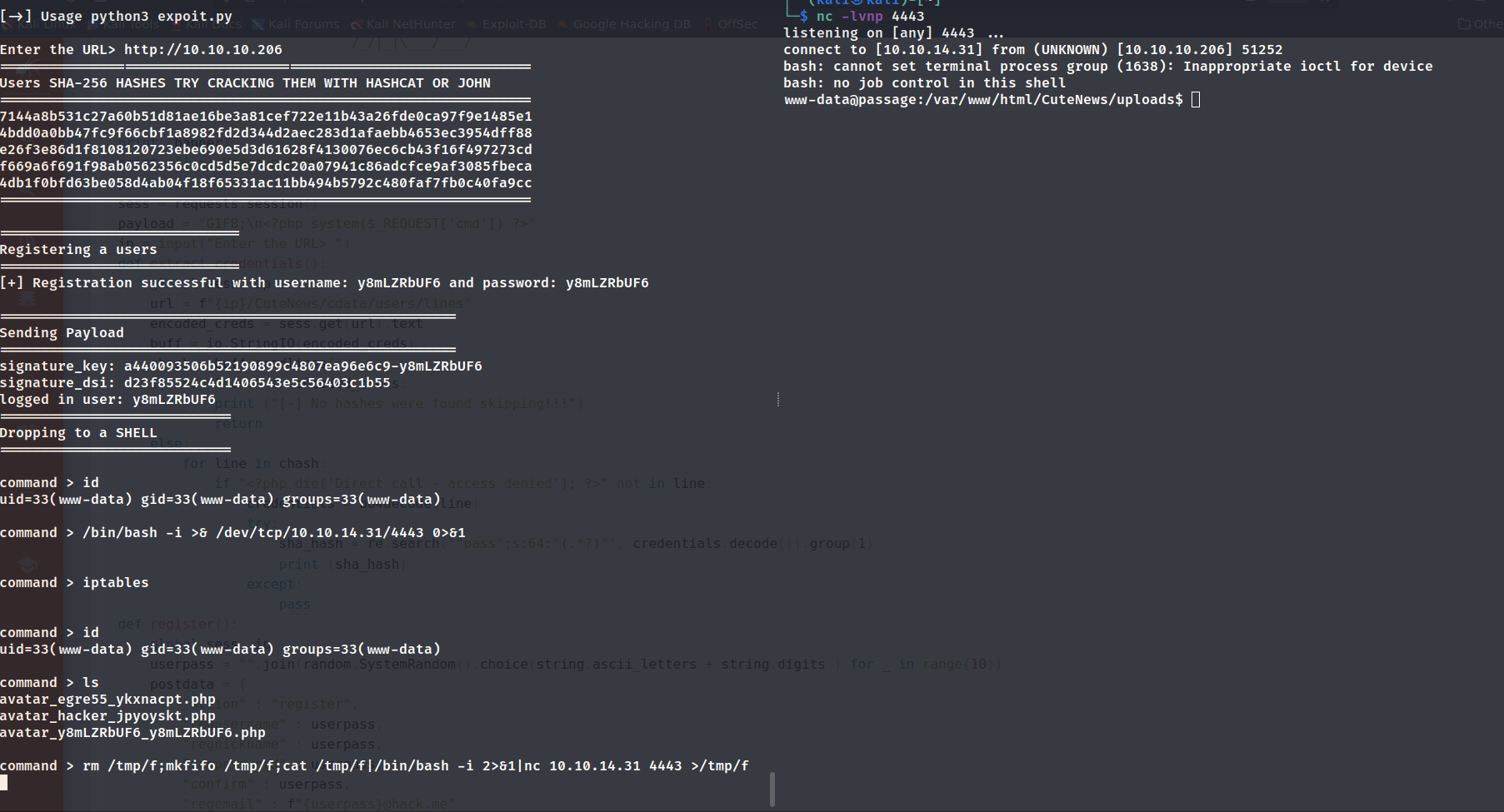Click the left terminal pane scrollbar thumb
Viewport: 1504px width, 812px height.
click(x=772, y=789)
